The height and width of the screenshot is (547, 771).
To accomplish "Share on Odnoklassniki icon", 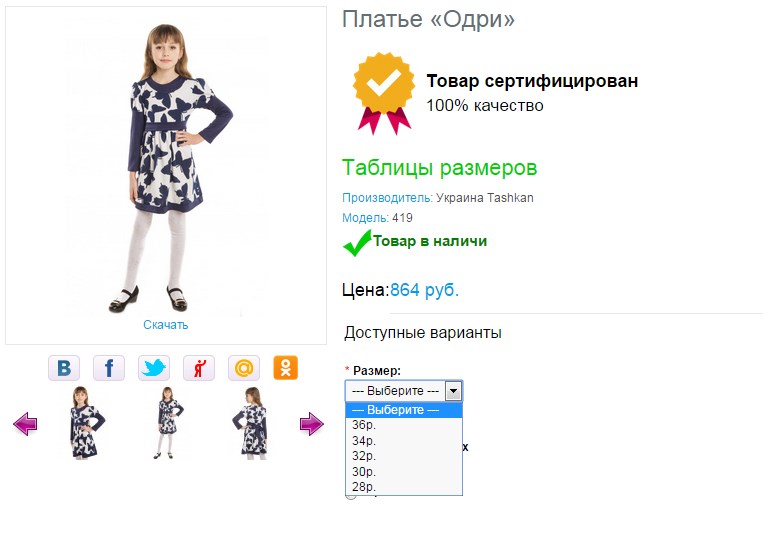I will (x=286, y=368).
